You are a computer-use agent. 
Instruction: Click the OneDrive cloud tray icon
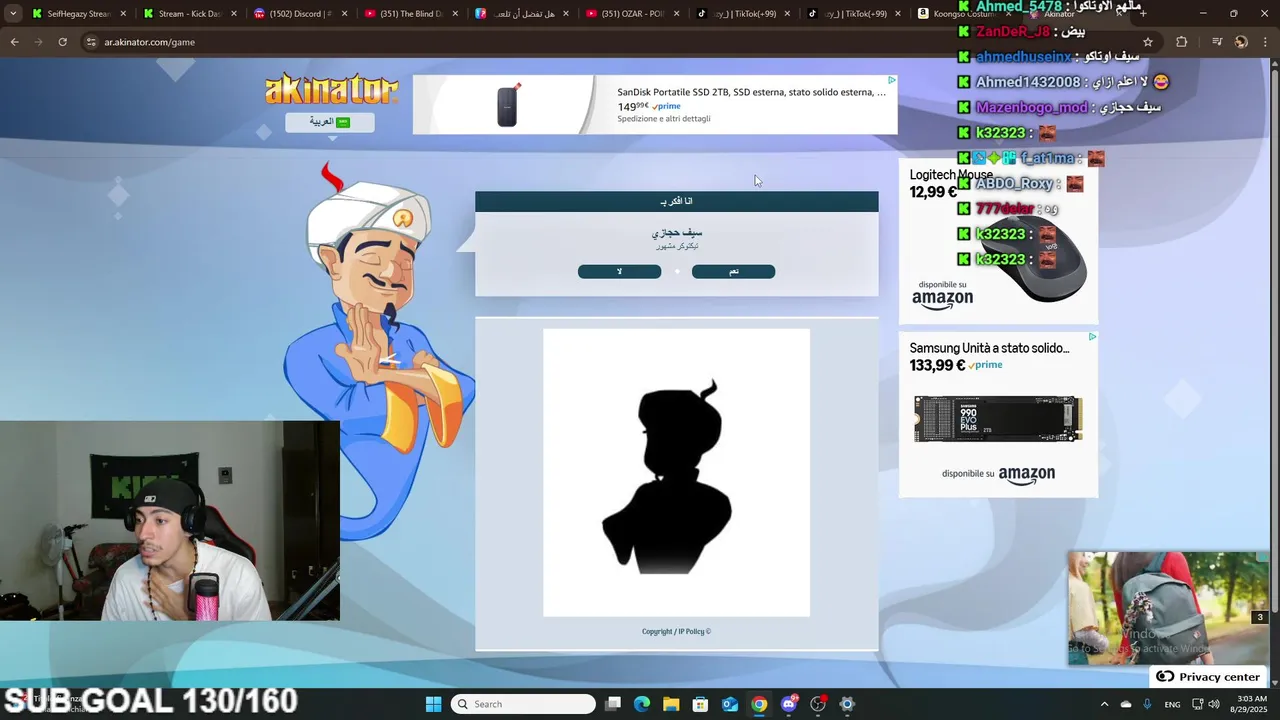tap(1126, 704)
